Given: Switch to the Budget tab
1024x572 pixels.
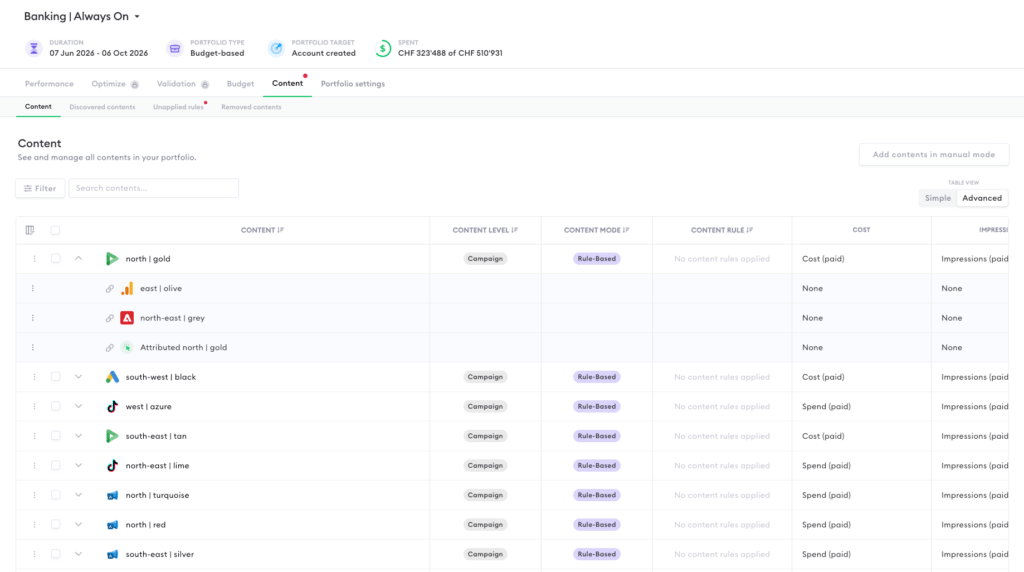Looking at the screenshot, I should click(240, 84).
